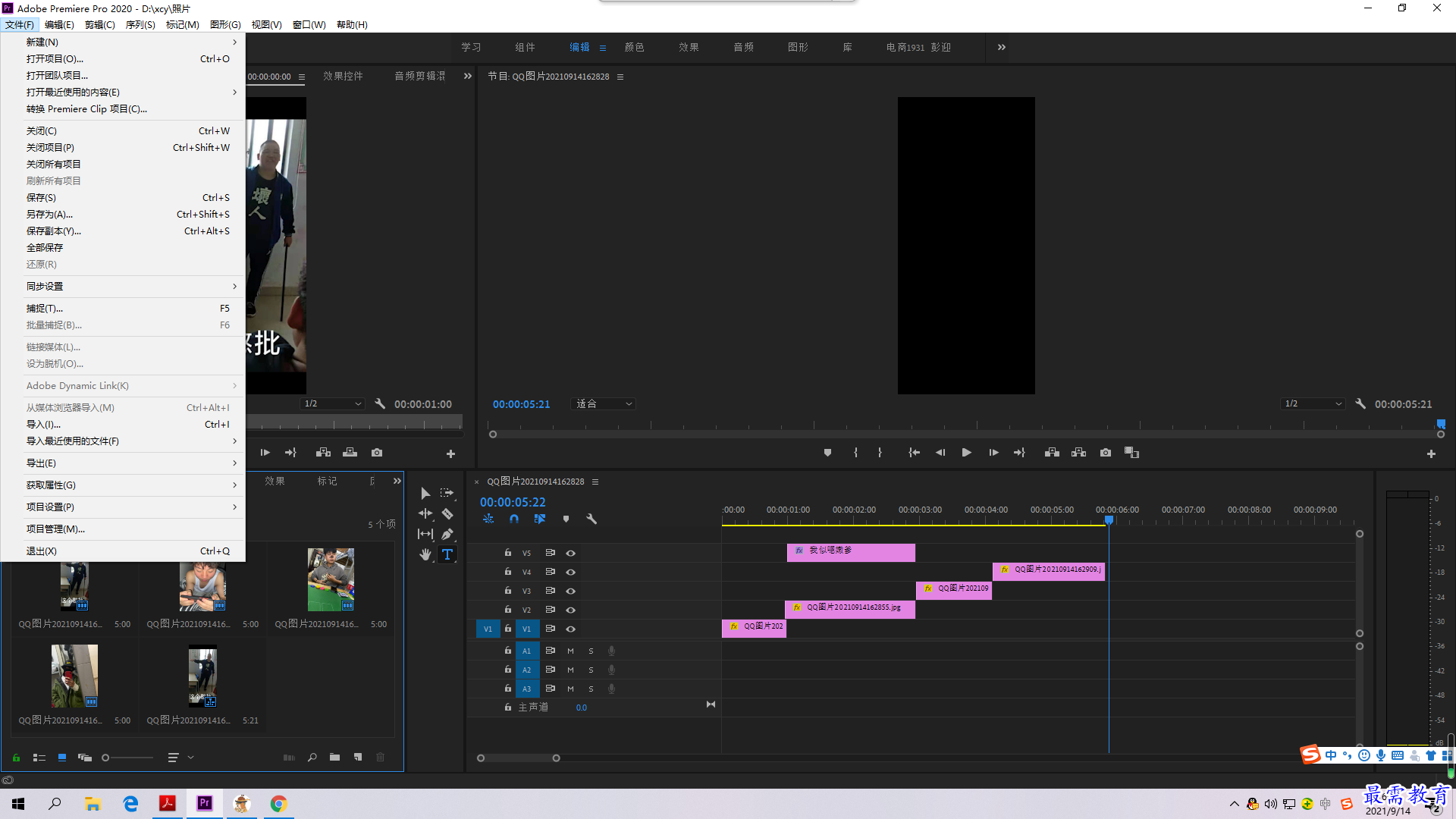
Task: Toggle timeline snapping magnet icon
Action: 514,519
